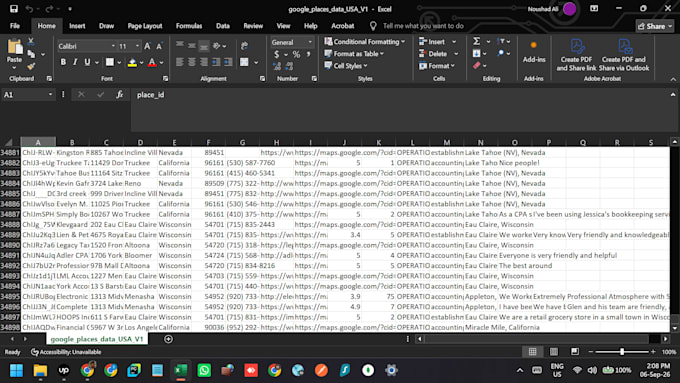Decrease font size with small A
The image size is (680, 383).
tap(159, 46)
